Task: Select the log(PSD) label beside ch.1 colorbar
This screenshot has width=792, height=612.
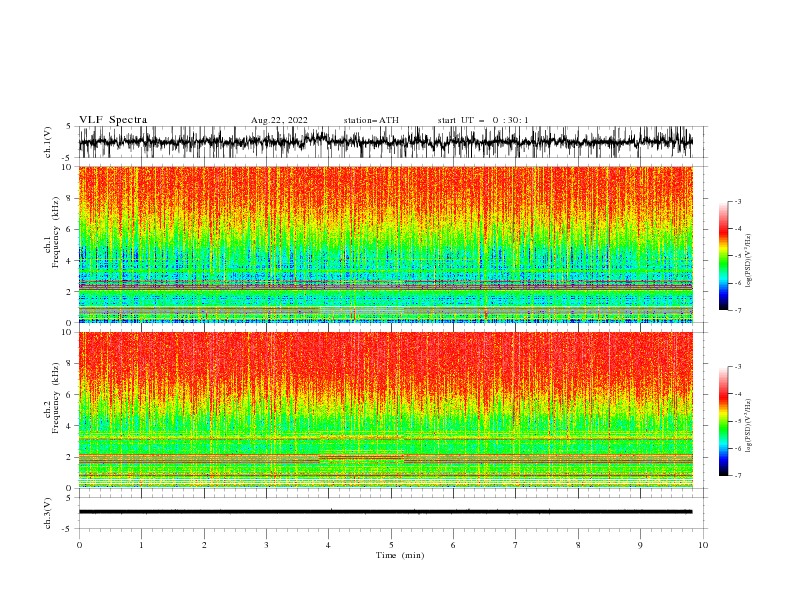Action: [748, 261]
